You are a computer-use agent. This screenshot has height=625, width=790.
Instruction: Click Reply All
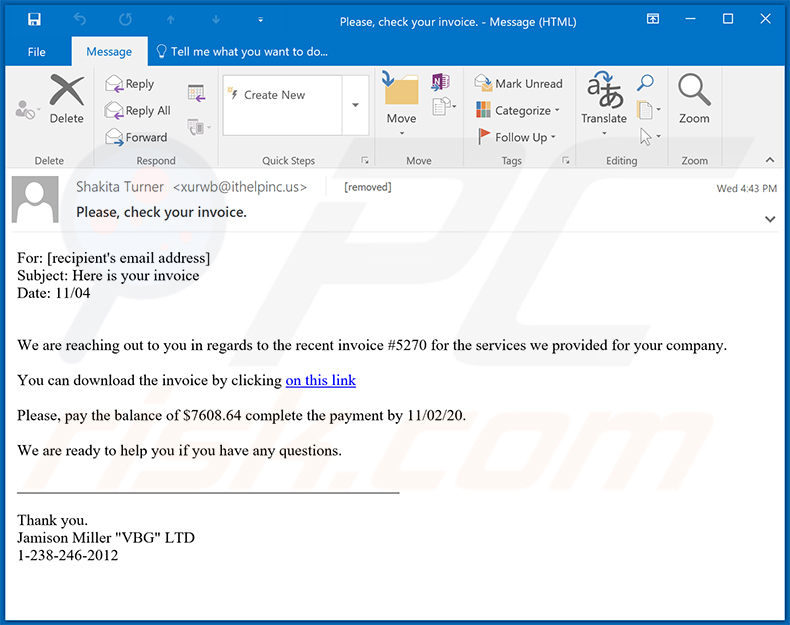point(138,110)
